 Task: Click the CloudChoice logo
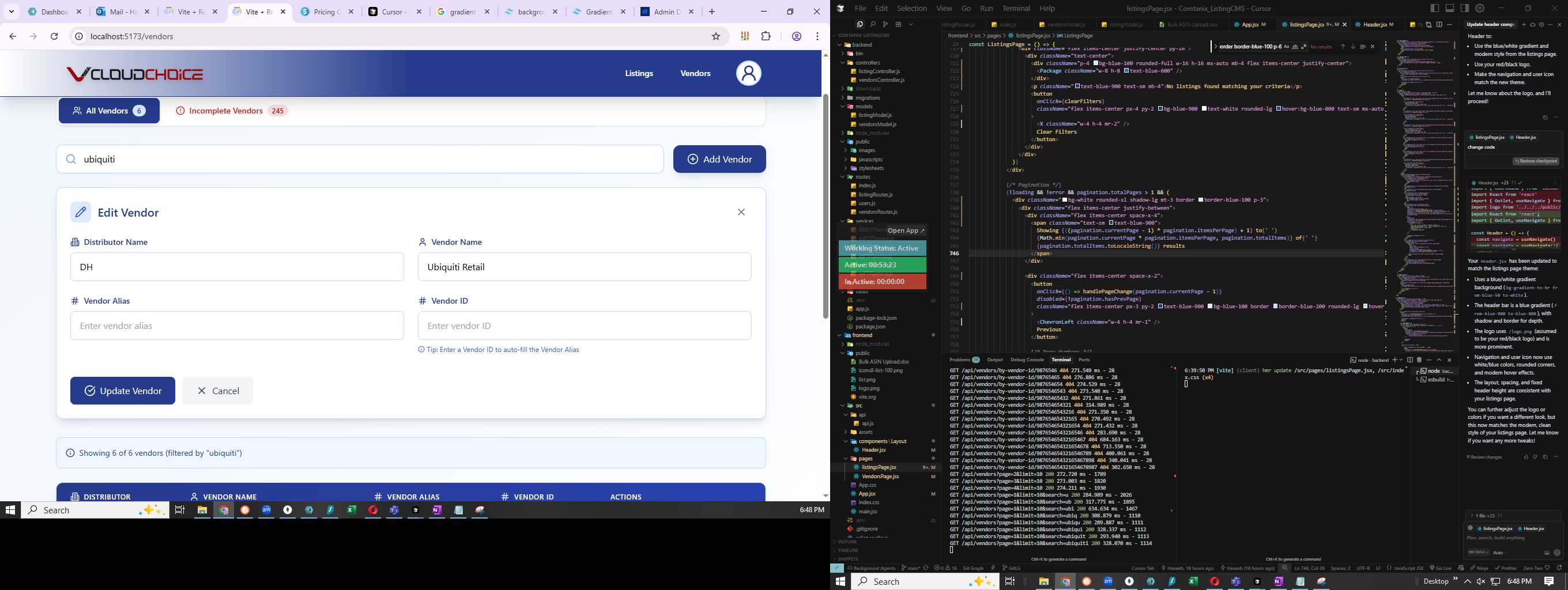click(x=134, y=74)
